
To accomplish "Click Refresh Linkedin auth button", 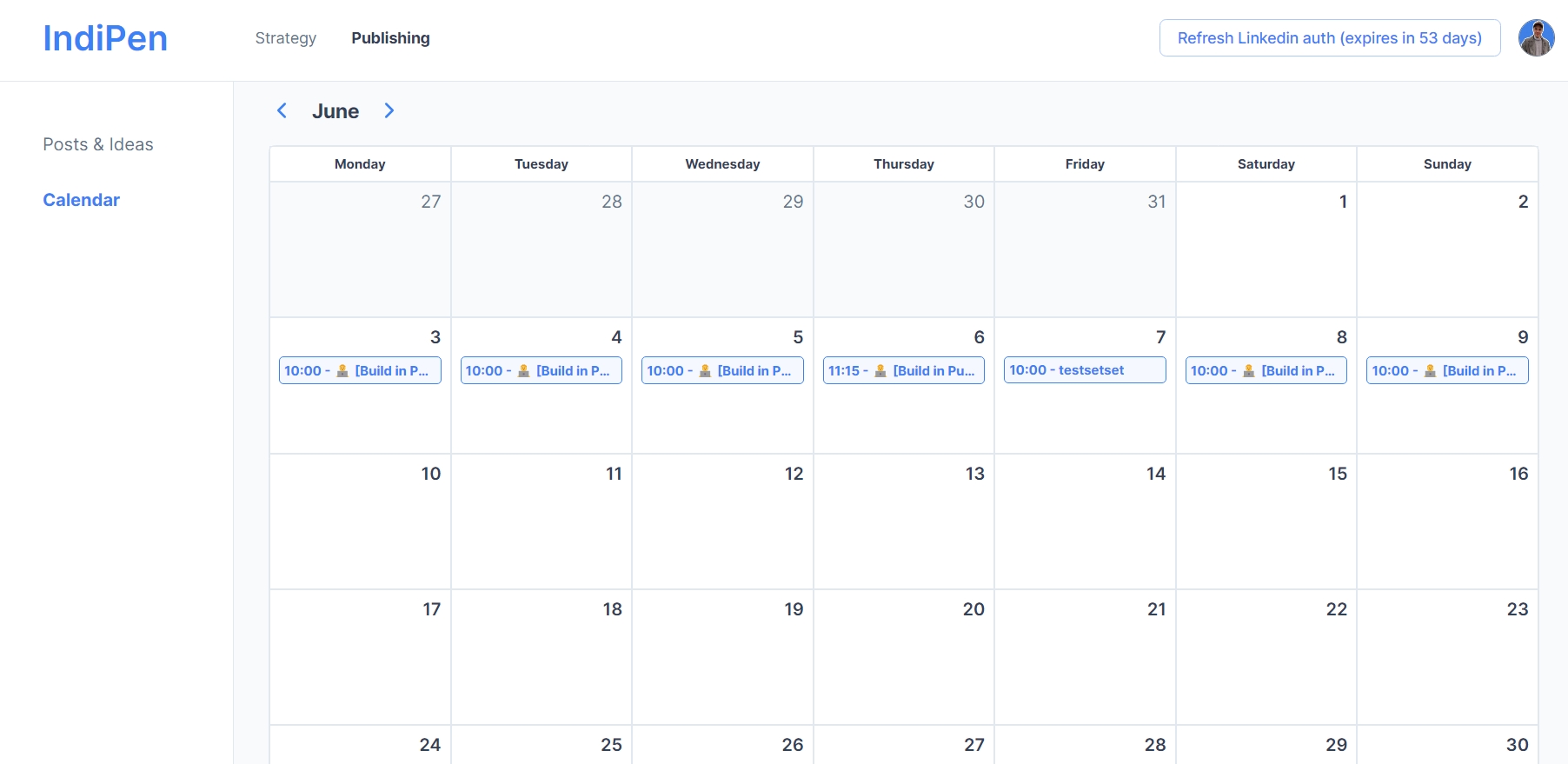I will coord(1329,38).
